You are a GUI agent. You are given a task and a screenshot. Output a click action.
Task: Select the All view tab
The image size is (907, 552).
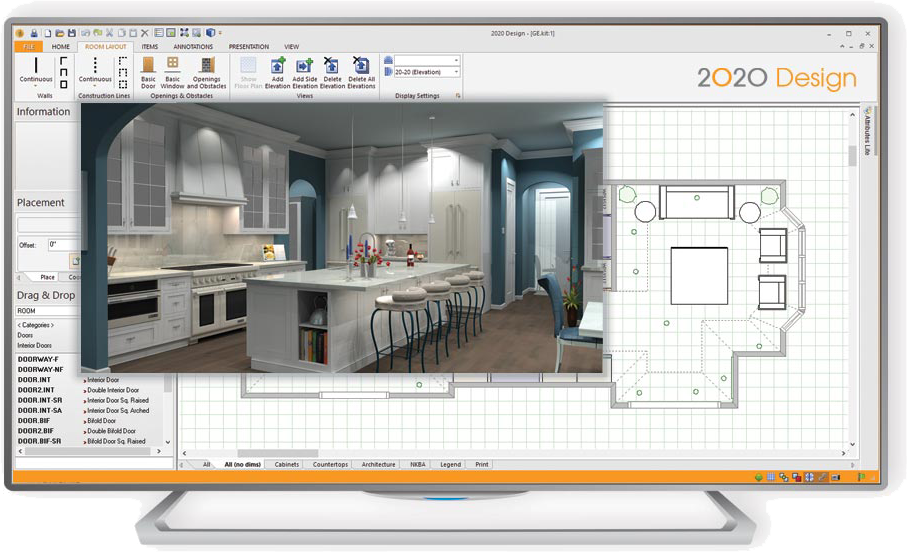[x=207, y=465]
